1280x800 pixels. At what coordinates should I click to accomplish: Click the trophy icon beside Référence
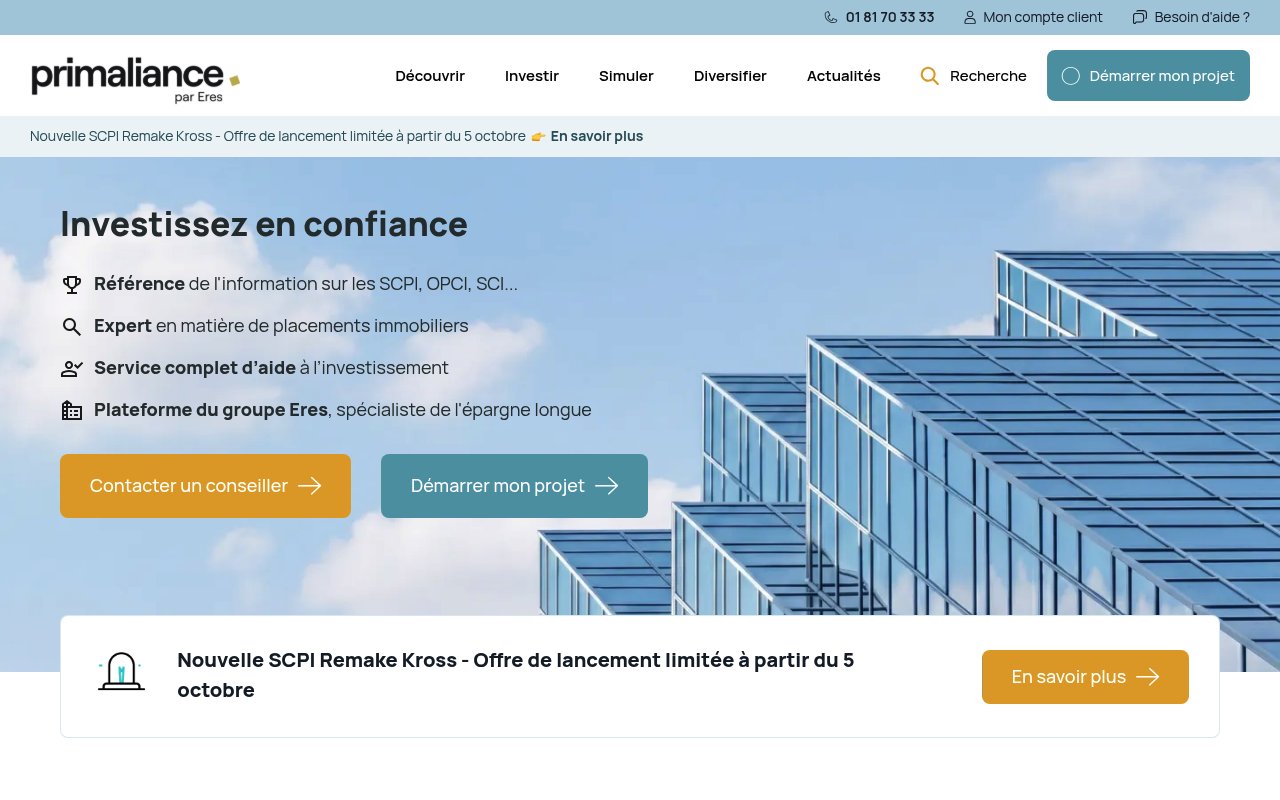coord(72,285)
